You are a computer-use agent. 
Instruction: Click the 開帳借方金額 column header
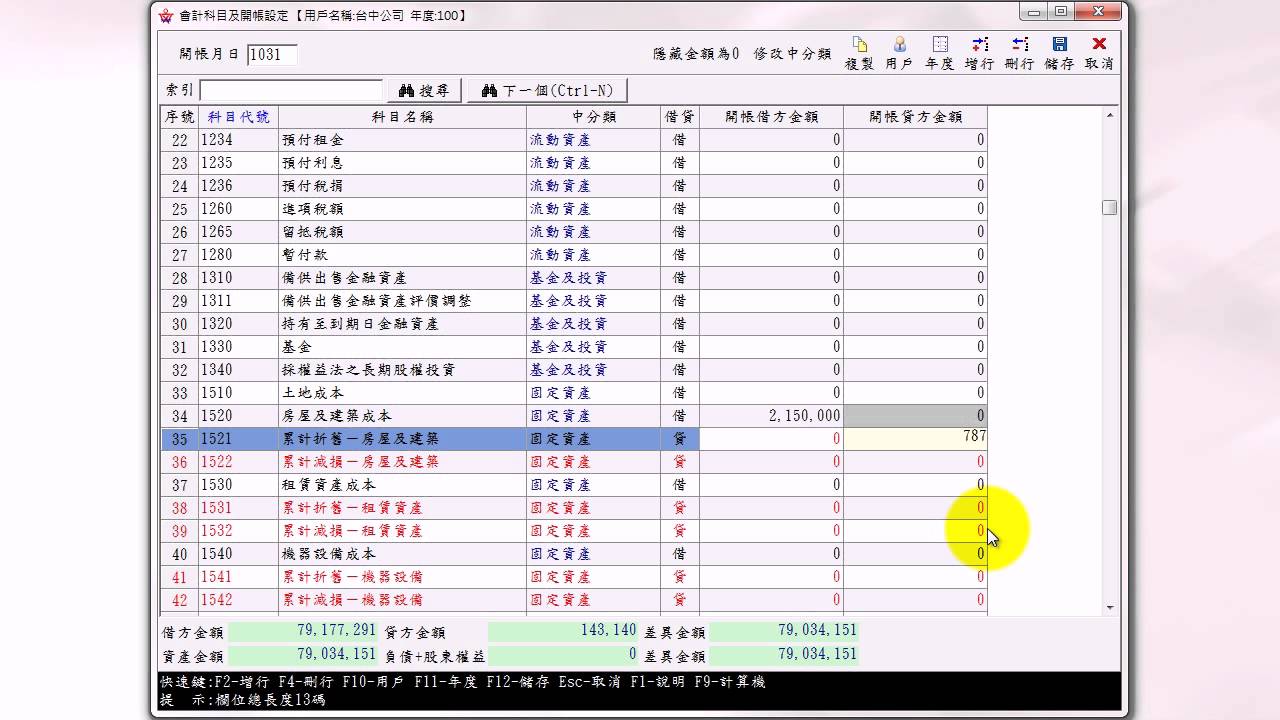point(771,117)
